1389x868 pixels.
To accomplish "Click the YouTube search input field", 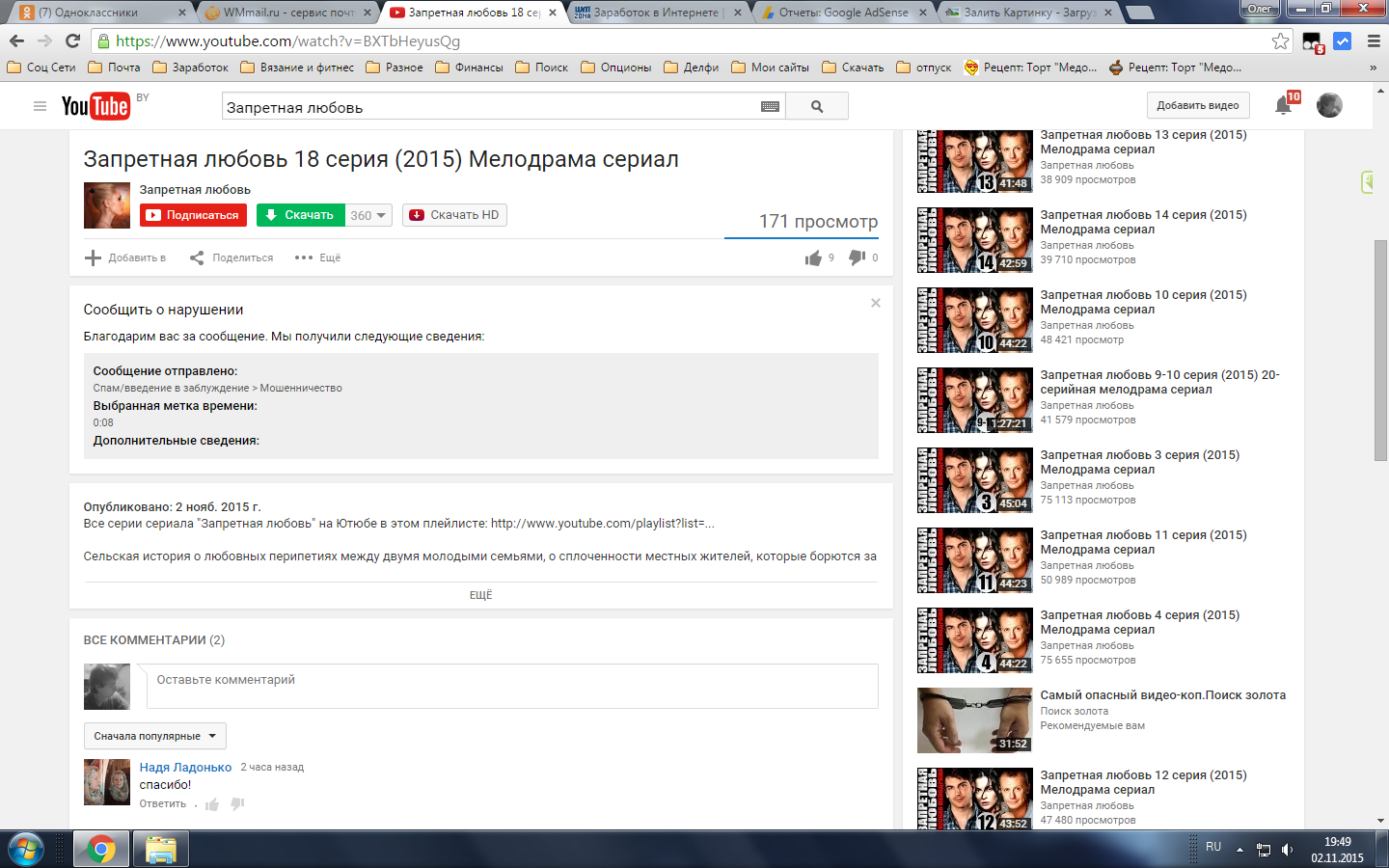I will (x=490, y=107).
